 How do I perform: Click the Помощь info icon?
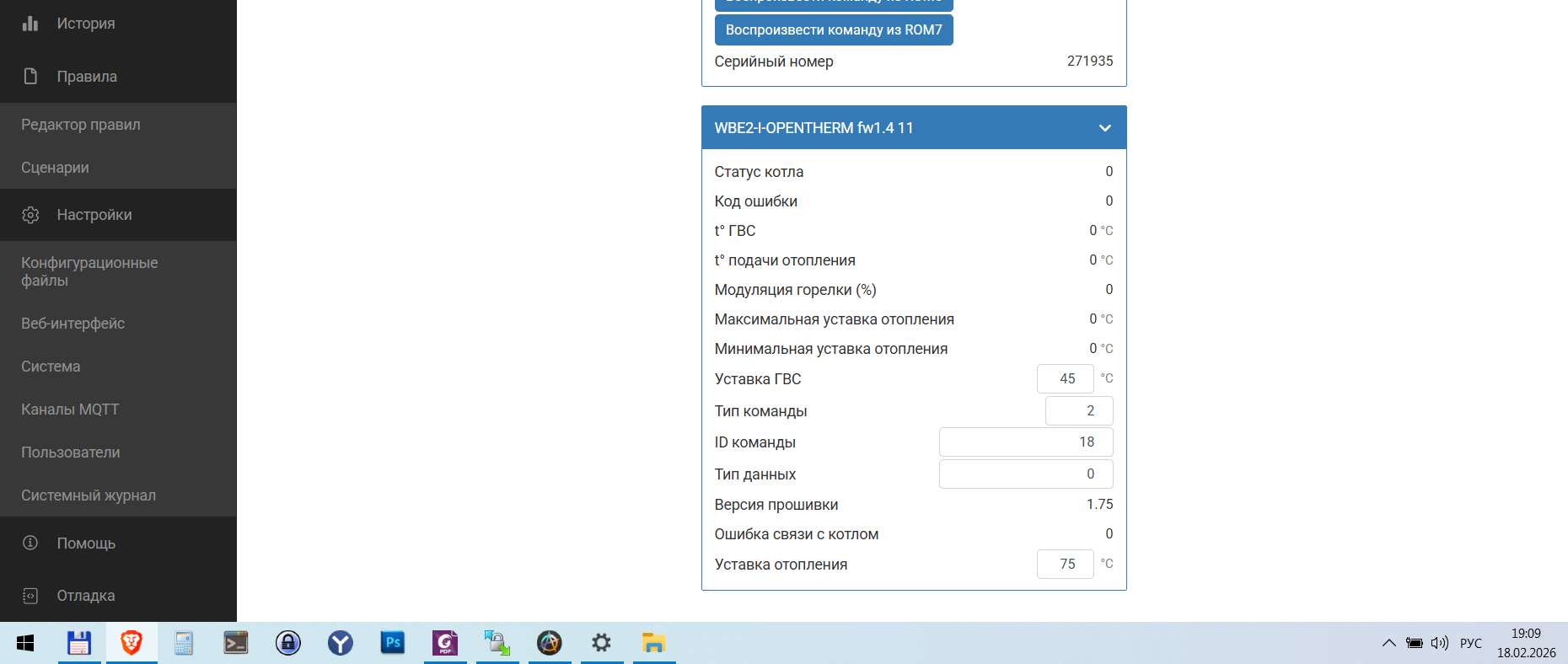[x=30, y=544]
